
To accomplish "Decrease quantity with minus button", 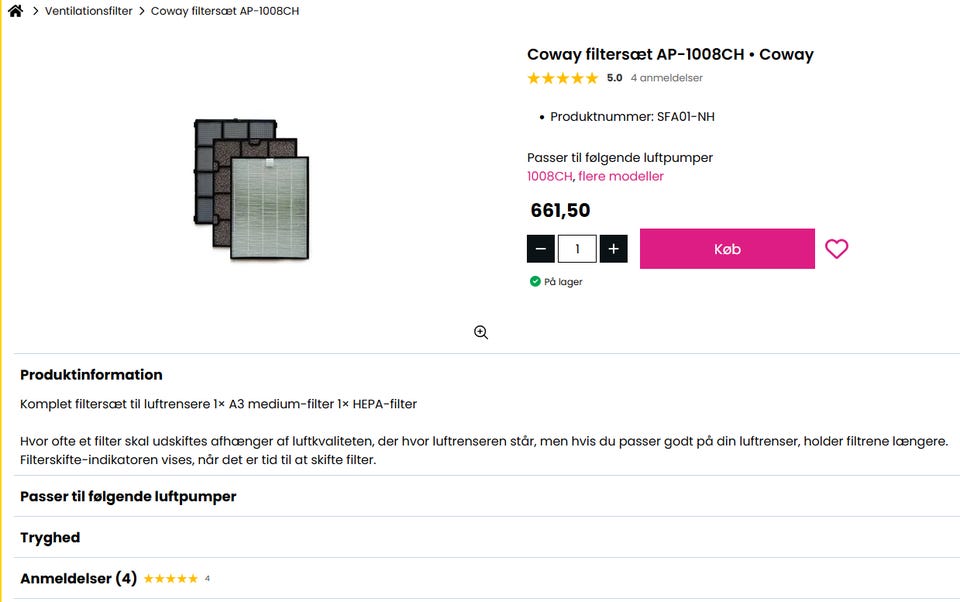I will (541, 249).
